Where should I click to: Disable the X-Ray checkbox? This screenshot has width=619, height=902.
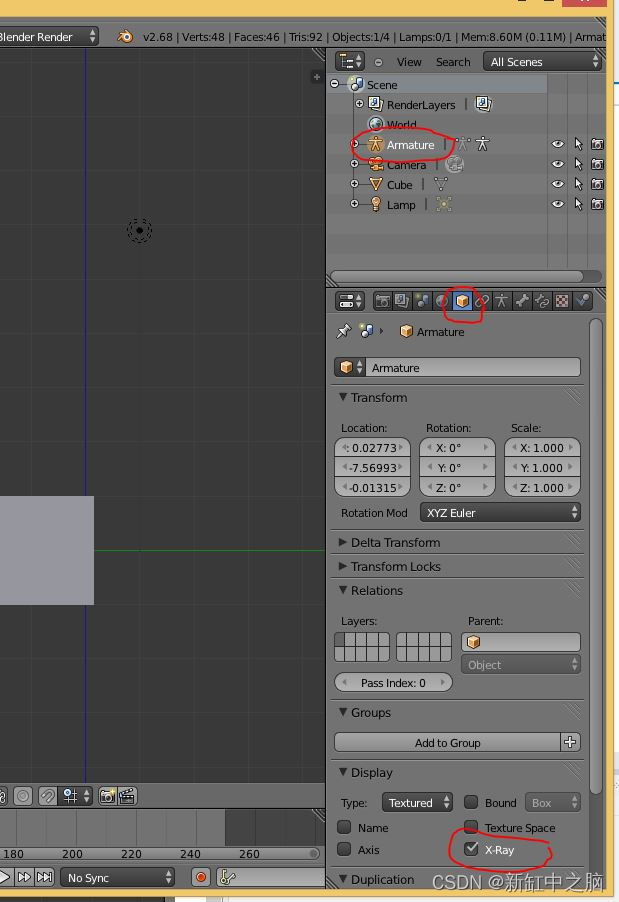[471, 849]
